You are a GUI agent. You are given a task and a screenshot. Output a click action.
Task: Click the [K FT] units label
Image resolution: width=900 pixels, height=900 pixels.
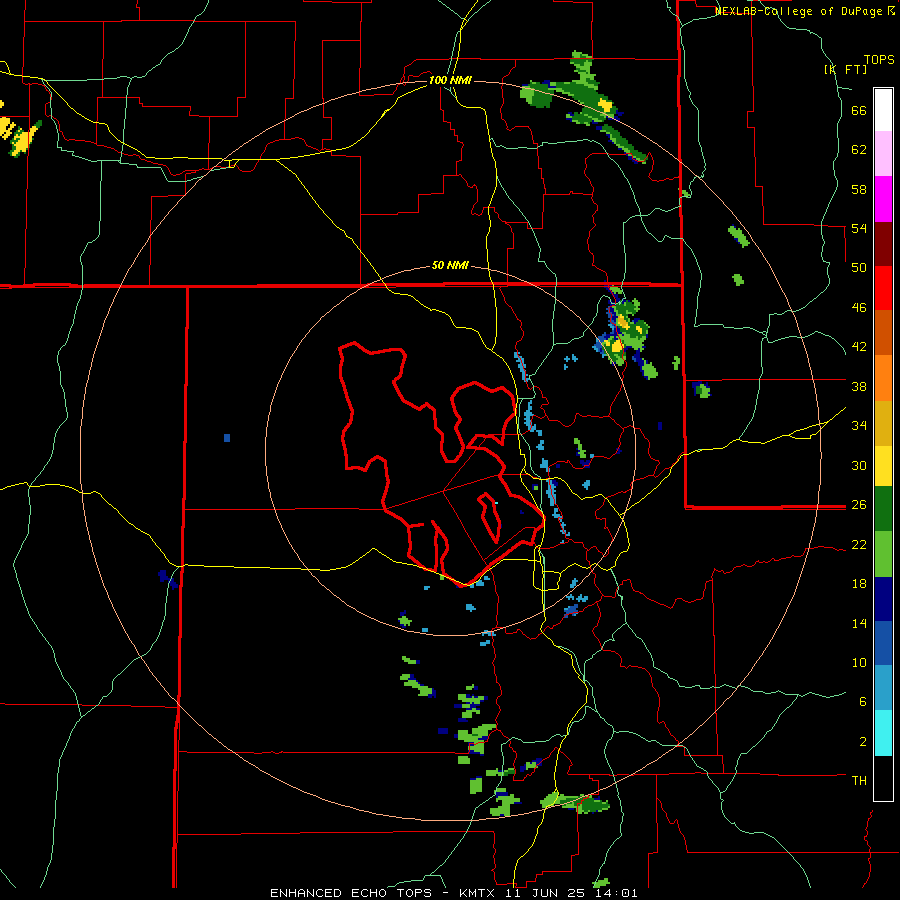[845, 69]
